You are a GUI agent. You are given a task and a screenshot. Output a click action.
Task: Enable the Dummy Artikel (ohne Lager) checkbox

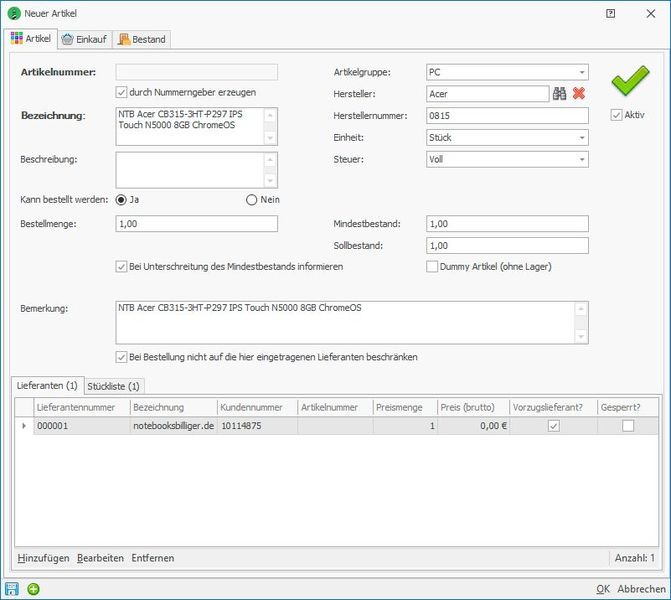[x=433, y=266]
